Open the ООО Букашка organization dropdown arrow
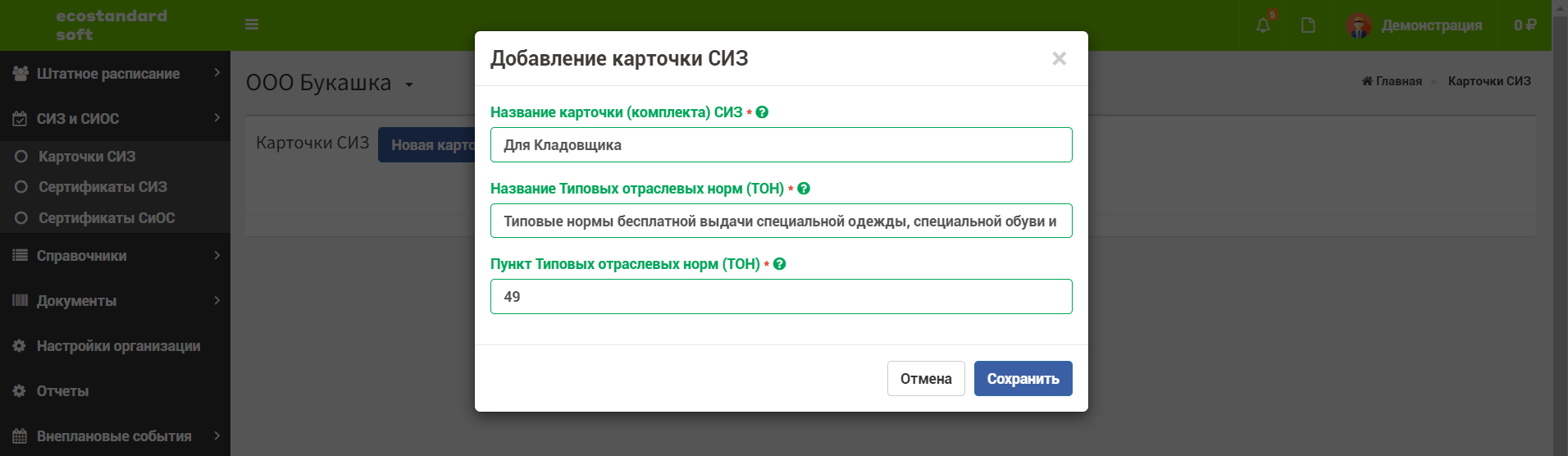The image size is (1568, 456). (409, 84)
